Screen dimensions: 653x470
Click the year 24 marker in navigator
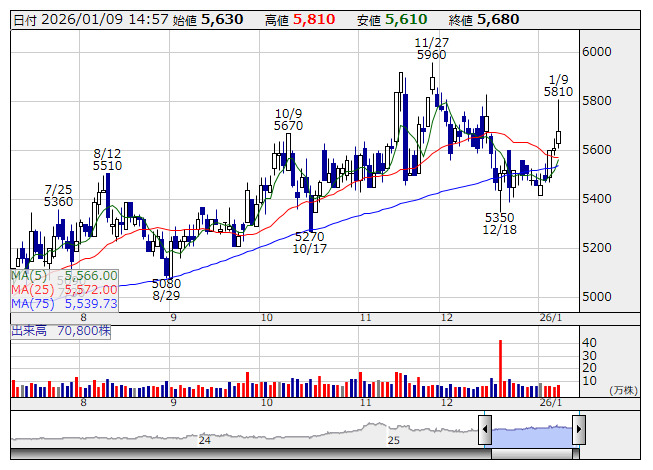click(204, 440)
